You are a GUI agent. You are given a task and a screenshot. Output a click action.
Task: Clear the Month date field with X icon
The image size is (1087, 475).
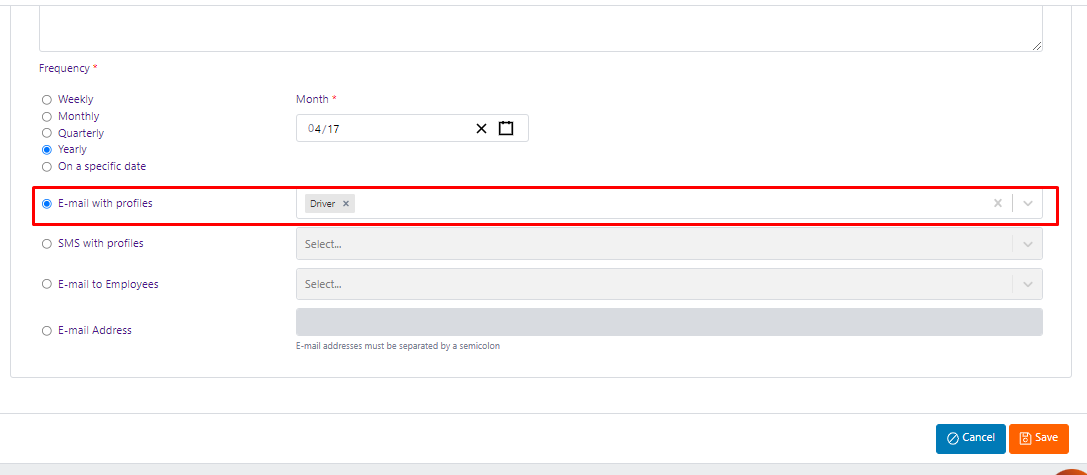point(482,128)
